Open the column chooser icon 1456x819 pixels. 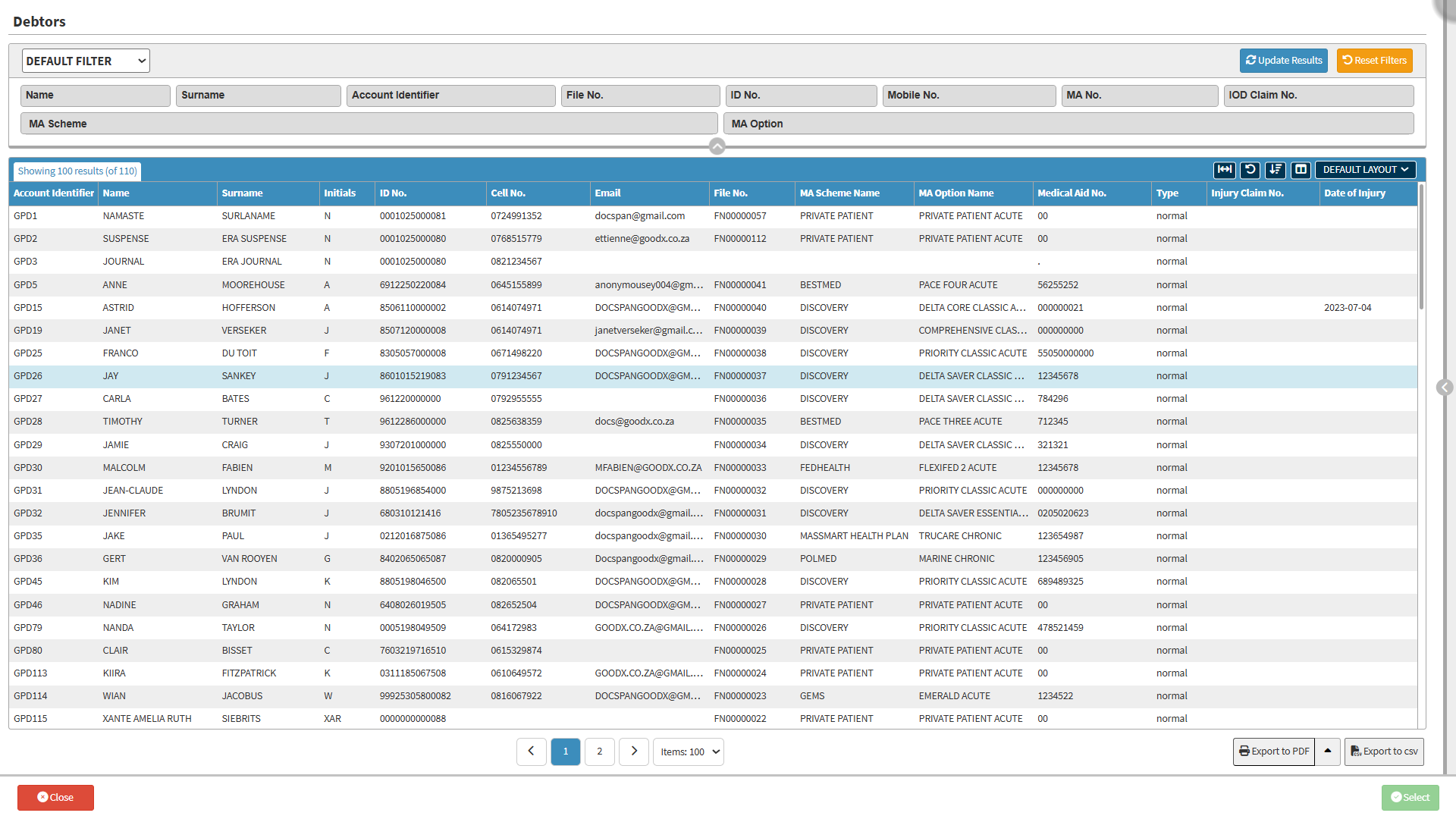tap(1301, 170)
